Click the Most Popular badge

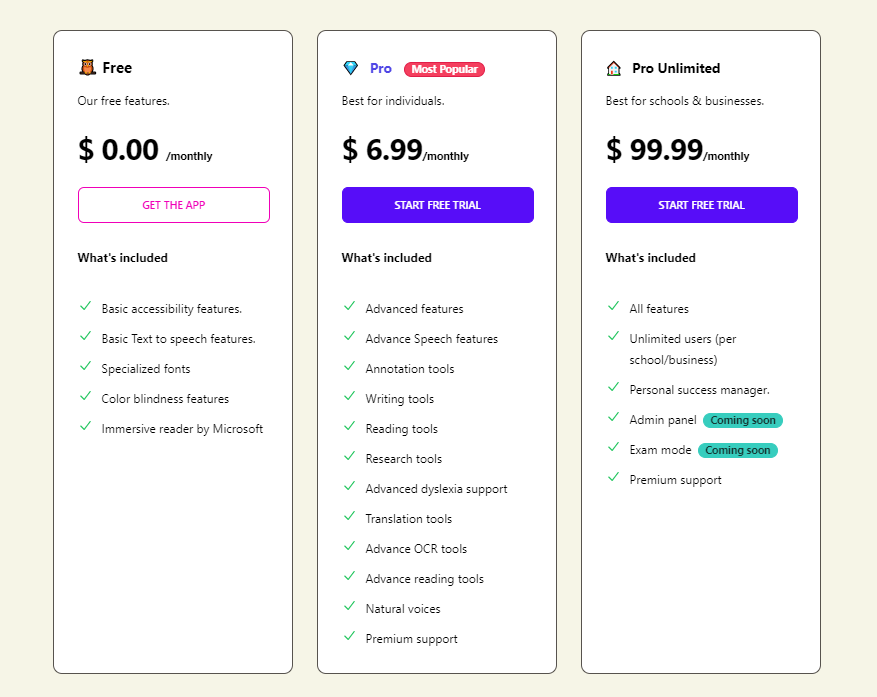click(x=444, y=69)
